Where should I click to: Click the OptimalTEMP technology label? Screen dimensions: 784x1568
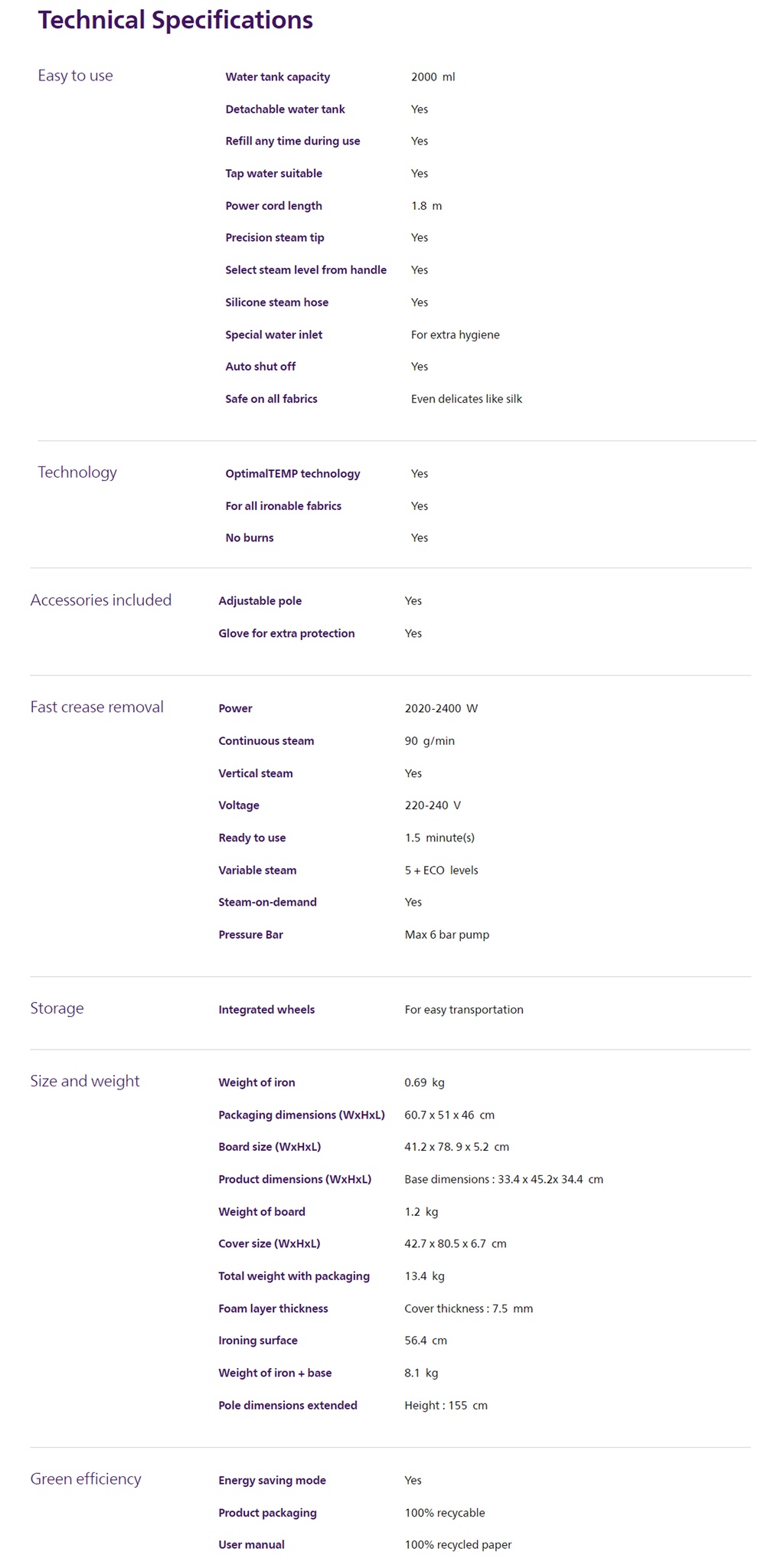pyautogui.click(x=292, y=474)
